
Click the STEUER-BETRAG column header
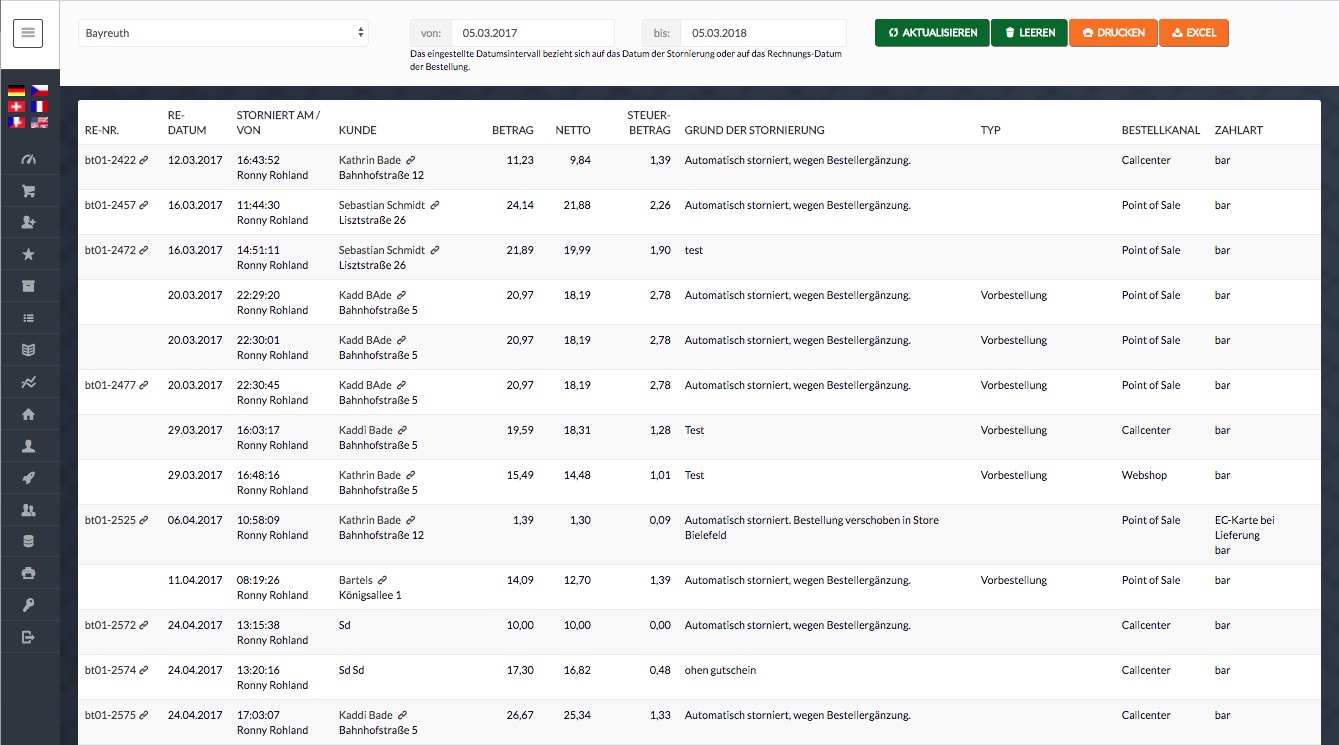(x=648, y=122)
